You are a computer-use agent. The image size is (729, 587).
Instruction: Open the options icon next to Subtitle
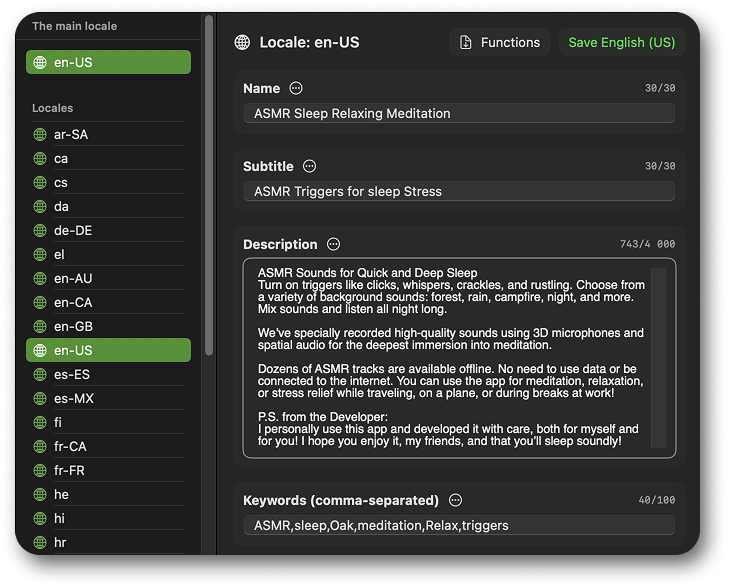click(x=309, y=166)
